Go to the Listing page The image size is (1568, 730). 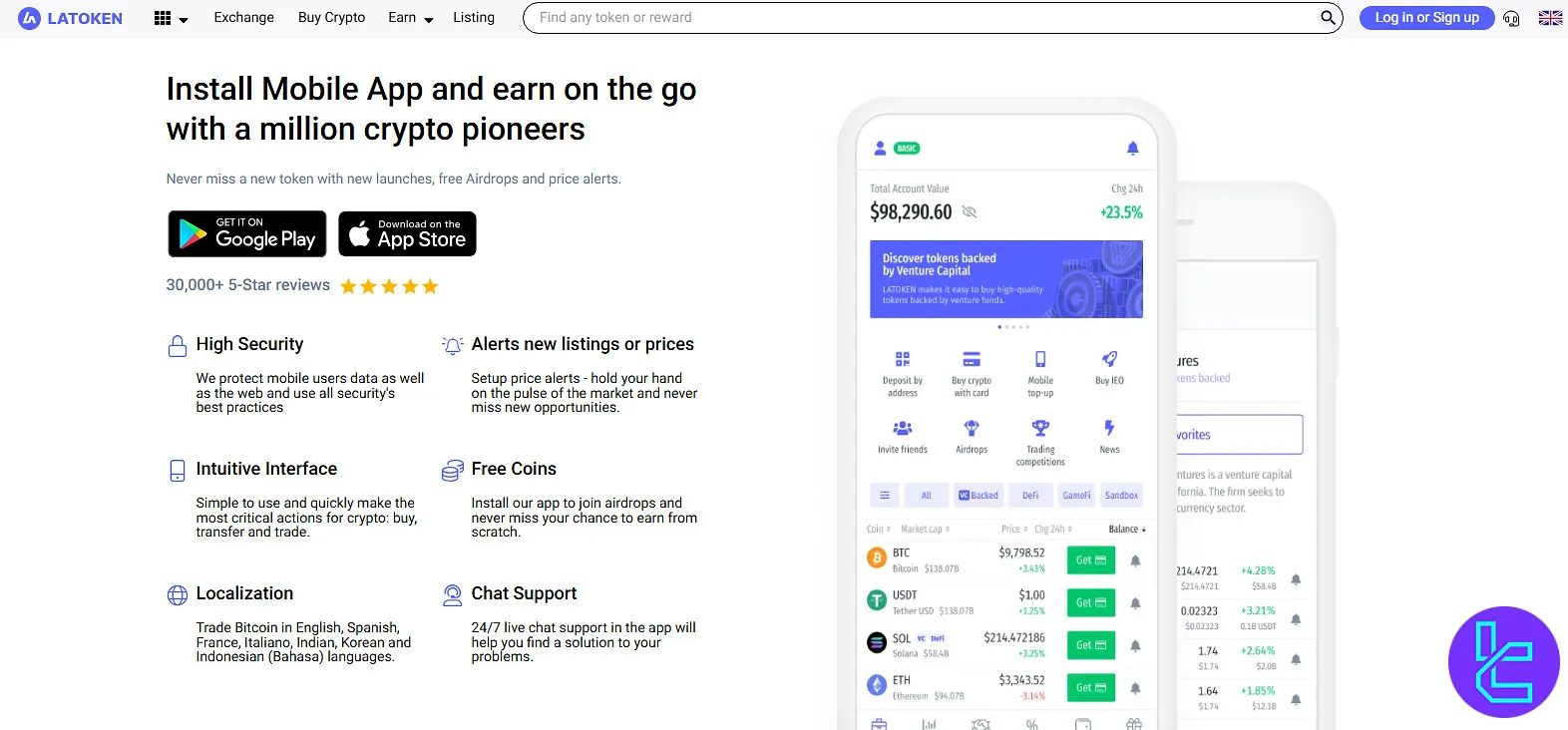[x=474, y=18]
